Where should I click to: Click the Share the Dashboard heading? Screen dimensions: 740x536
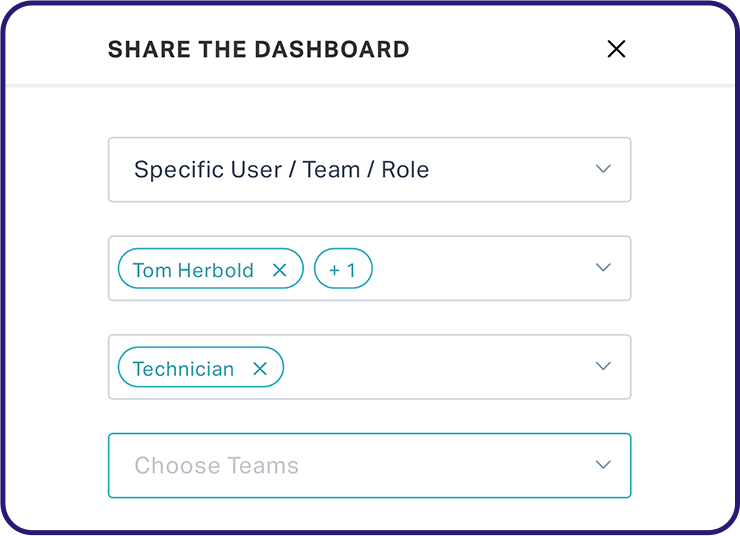coord(259,50)
